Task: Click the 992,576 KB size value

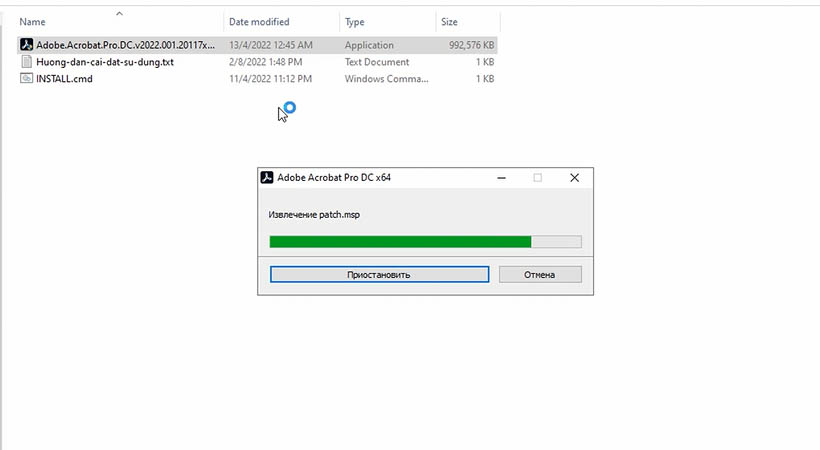Action: 471,45
